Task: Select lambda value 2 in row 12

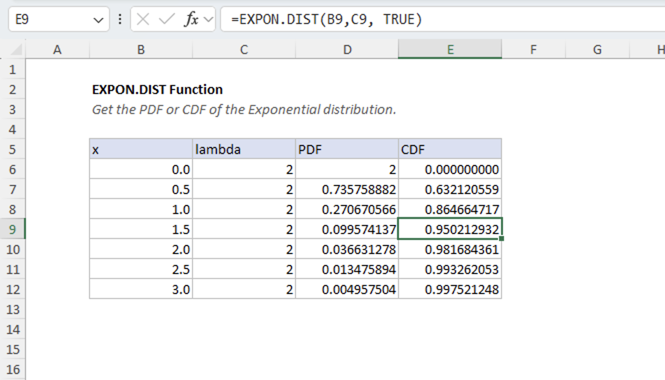Action: pos(244,289)
